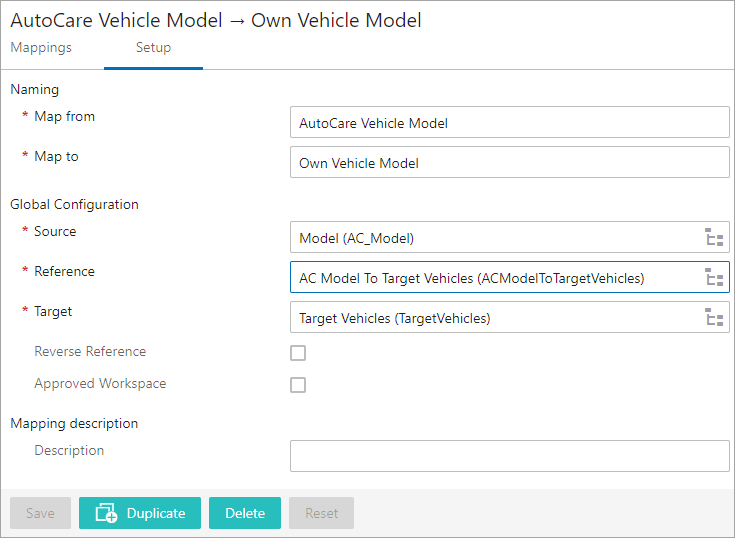Focus the Map from input field
Image resolution: width=735 pixels, height=538 pixels.
pos(510,122)
